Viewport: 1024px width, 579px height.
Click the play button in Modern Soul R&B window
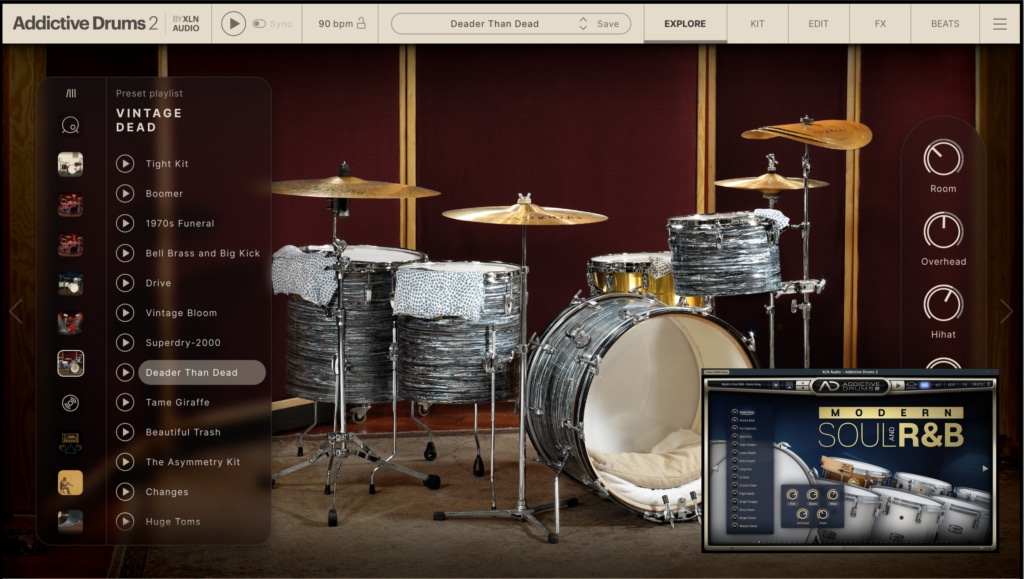pyautogui.click(x=898, y=386)
